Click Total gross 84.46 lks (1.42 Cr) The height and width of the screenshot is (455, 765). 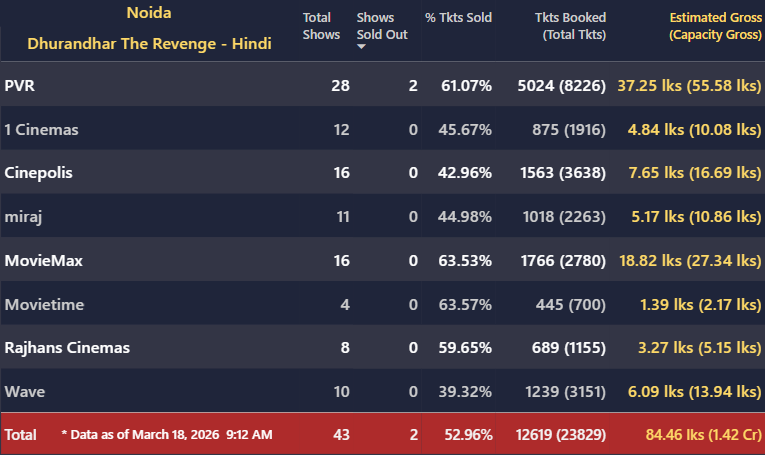704,435
